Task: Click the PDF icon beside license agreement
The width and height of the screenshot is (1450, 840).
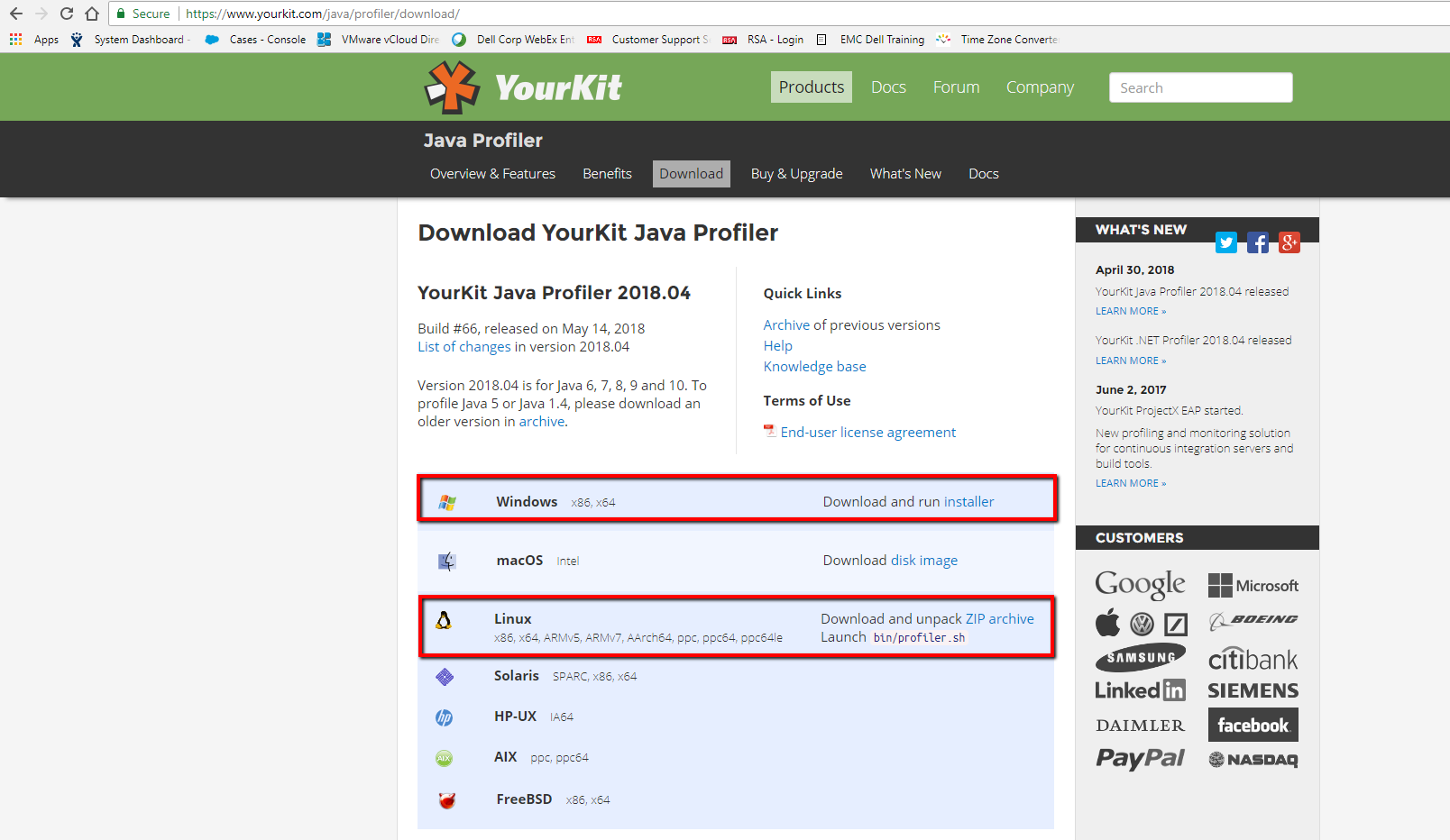Action: pos(769,431)
